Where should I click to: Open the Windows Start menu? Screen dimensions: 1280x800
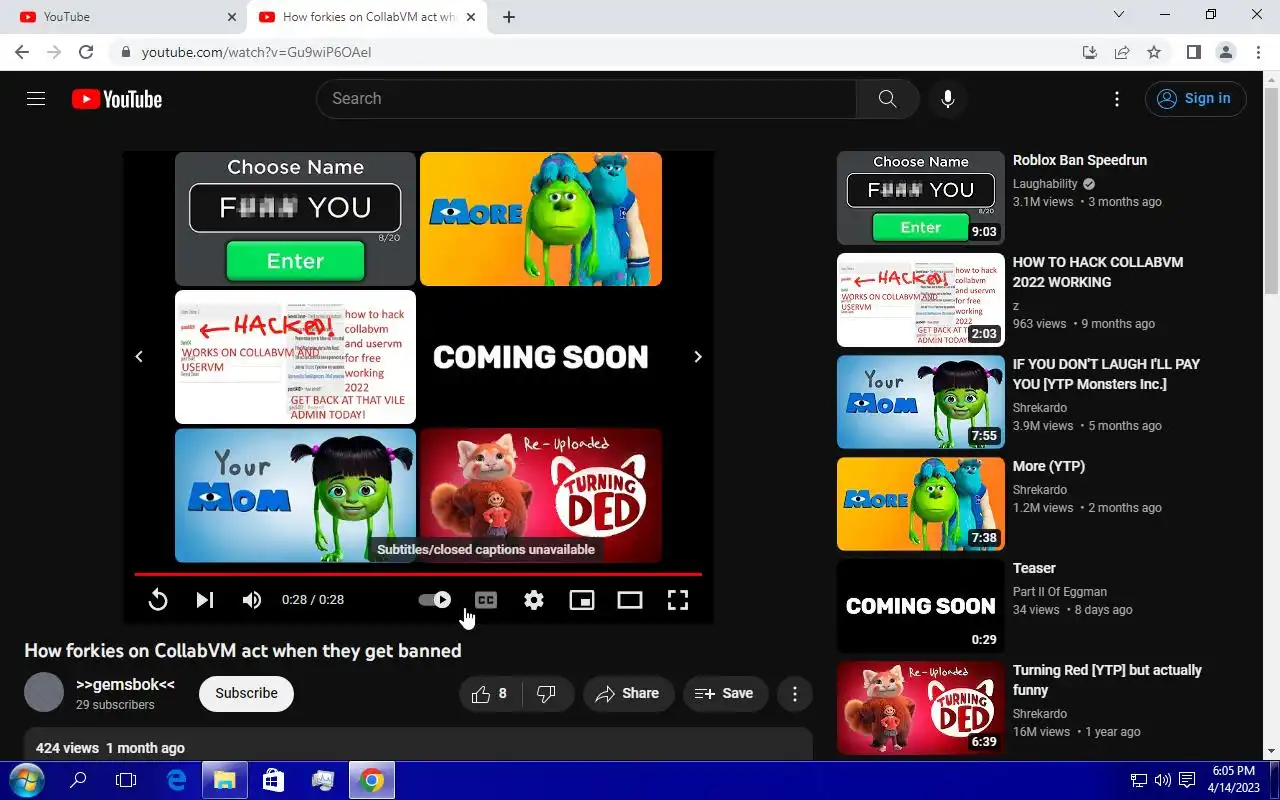(x=26, y=780)
